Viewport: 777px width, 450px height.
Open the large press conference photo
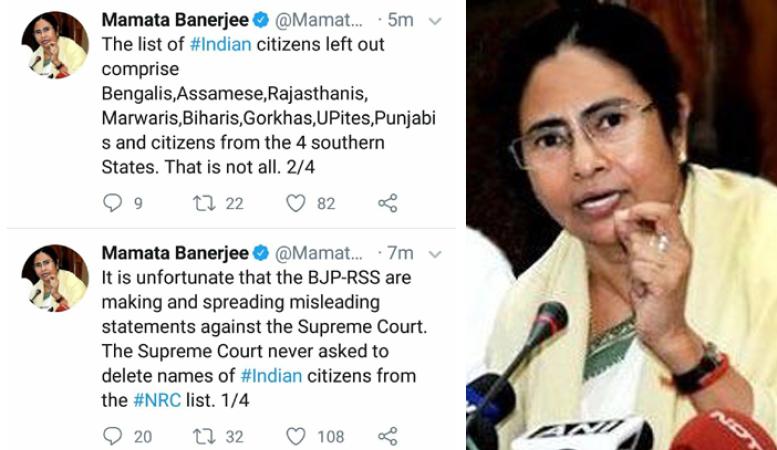pyautogui.click(x=621, y=225)
